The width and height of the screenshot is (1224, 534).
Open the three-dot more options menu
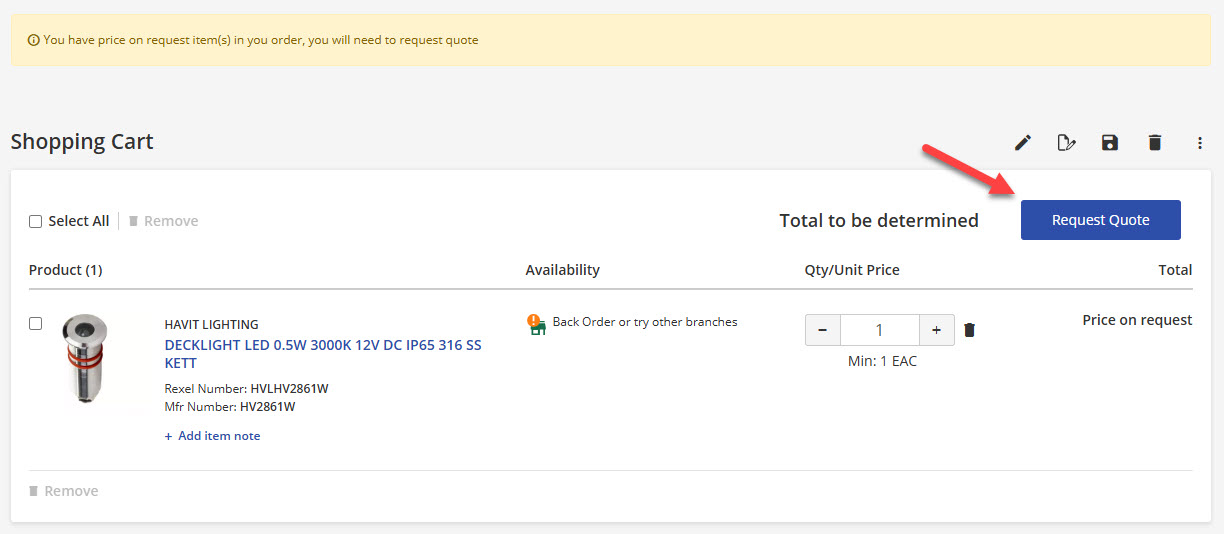click(1200, 143)
